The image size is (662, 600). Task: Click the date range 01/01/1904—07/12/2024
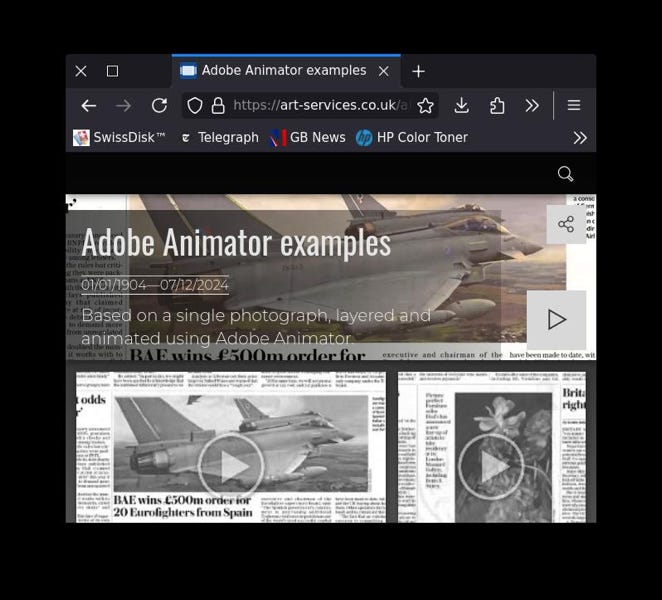click(155, 285)
